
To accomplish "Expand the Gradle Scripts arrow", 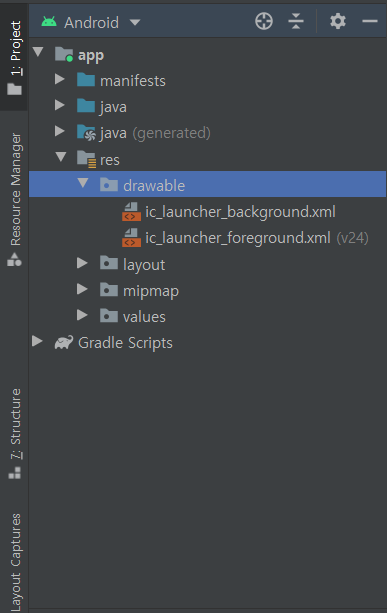I will [x=37, y=341].
